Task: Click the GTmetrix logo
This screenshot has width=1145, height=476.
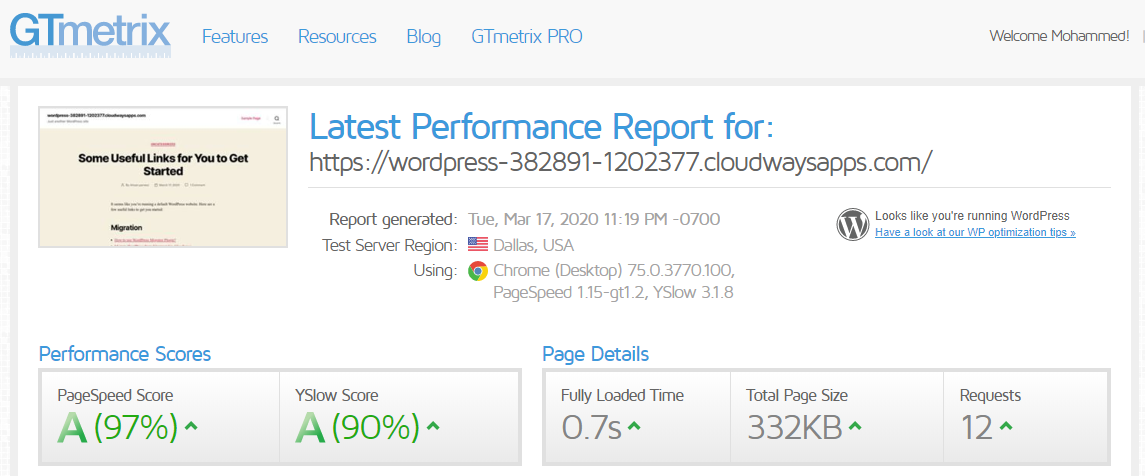Action: click(91, 34)
